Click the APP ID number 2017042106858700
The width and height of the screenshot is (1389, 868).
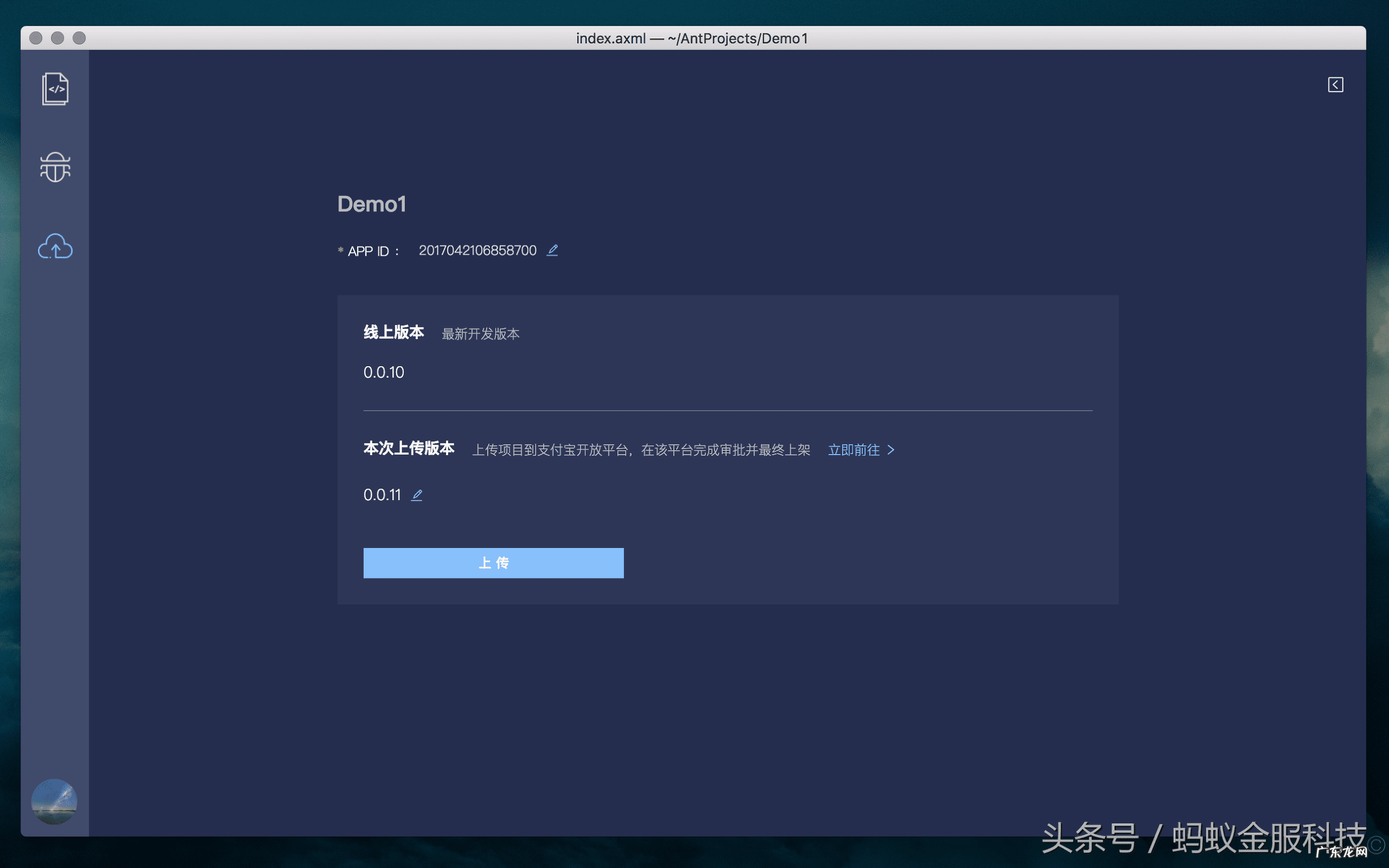(477, 250)
